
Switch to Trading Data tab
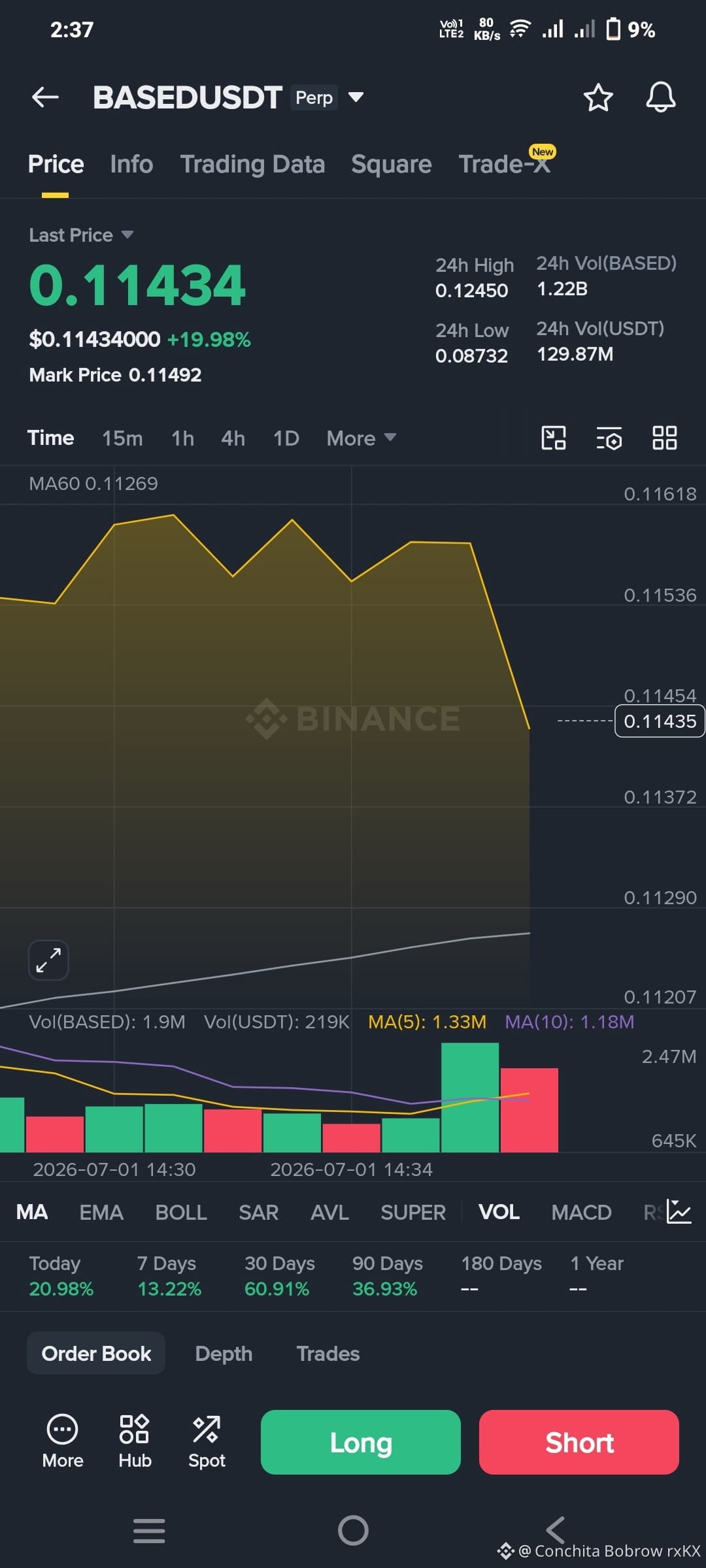pyautogui.click(x=252, y=164)
